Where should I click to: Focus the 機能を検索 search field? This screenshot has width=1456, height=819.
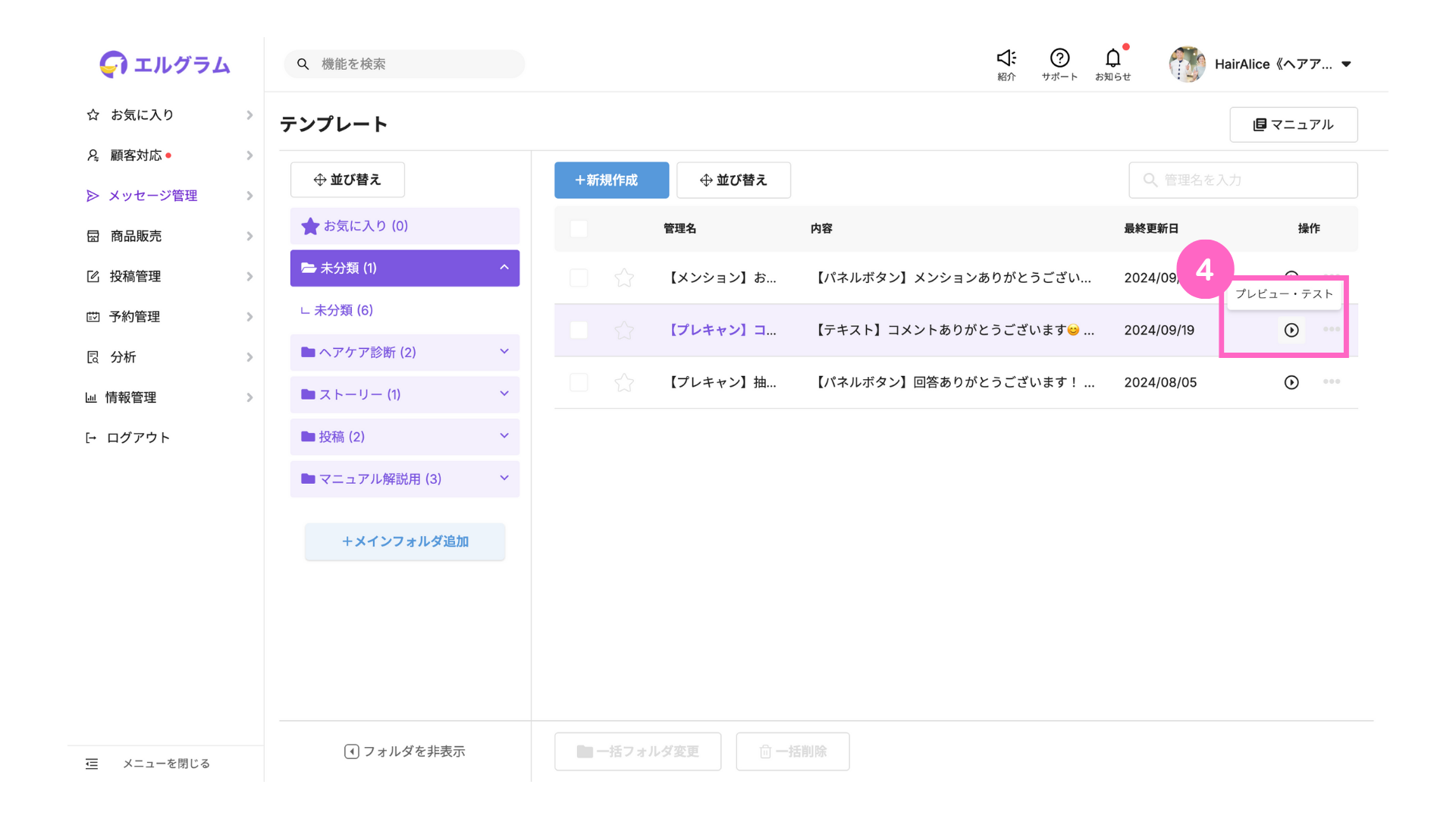point(404,64)
